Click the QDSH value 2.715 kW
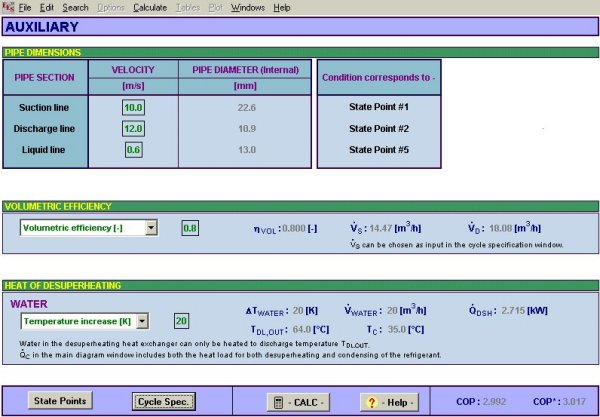The height and width of the screenshot is (417, 600). [513, 311]
